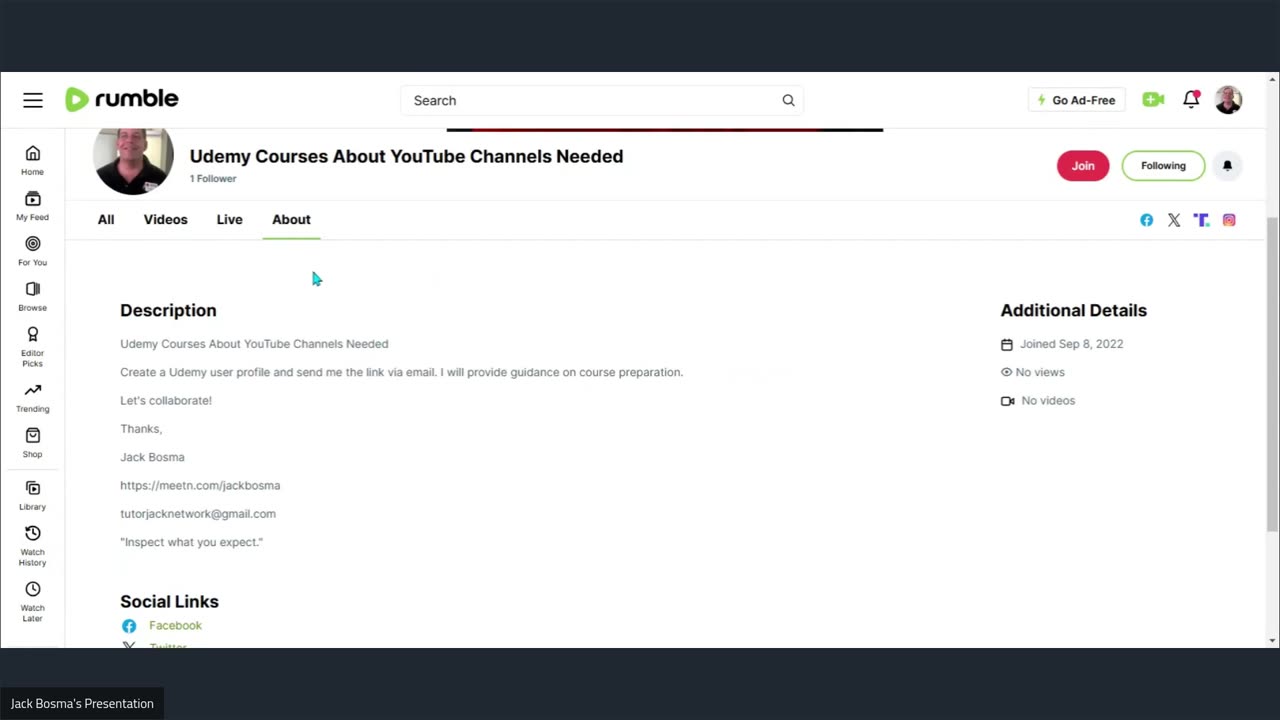Go to Home in sidebar
This screenshot has height=720, width=1280.
32,160
